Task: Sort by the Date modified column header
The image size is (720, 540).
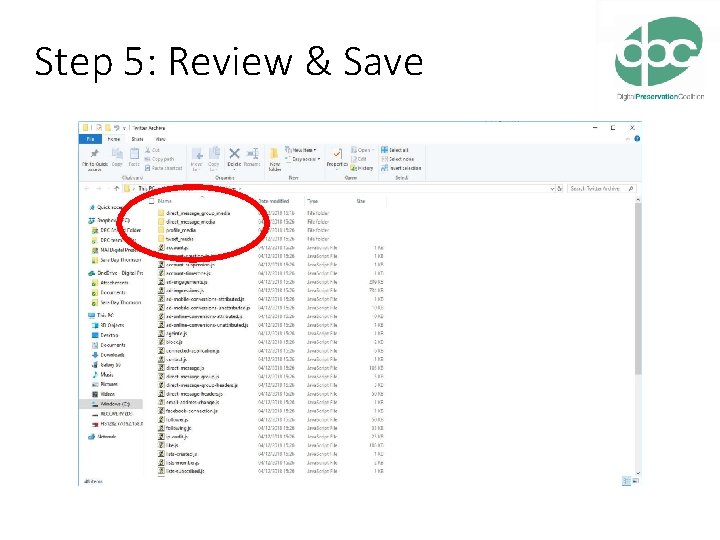Action: (274, 201)
